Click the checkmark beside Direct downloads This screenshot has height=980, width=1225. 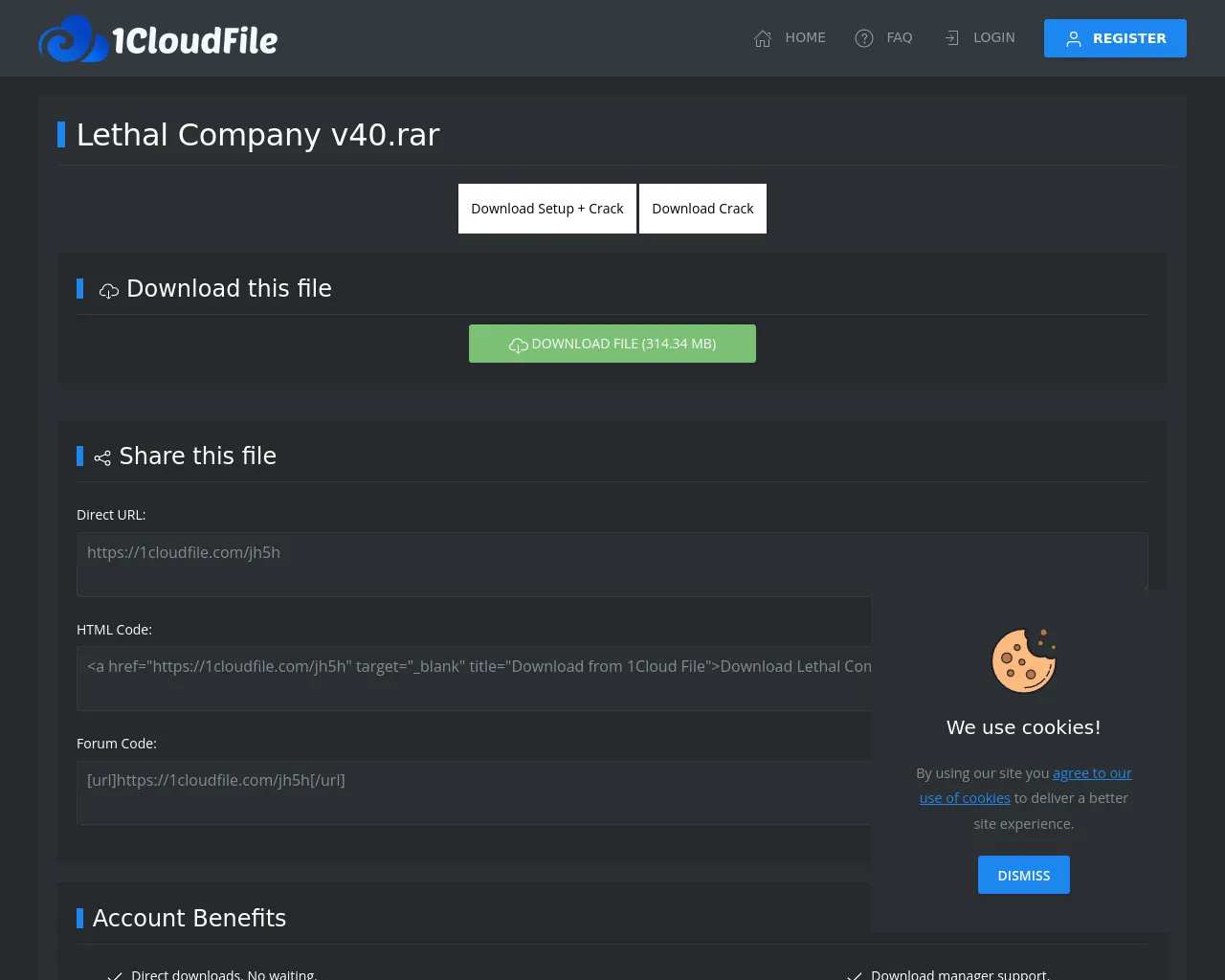115,974
